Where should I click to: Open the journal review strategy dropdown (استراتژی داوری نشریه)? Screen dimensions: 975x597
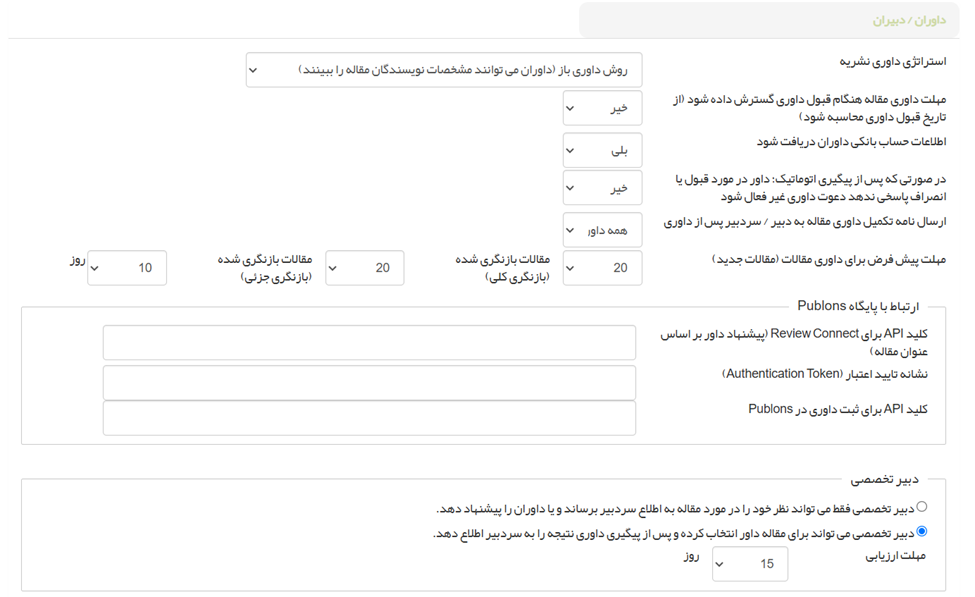444,70
